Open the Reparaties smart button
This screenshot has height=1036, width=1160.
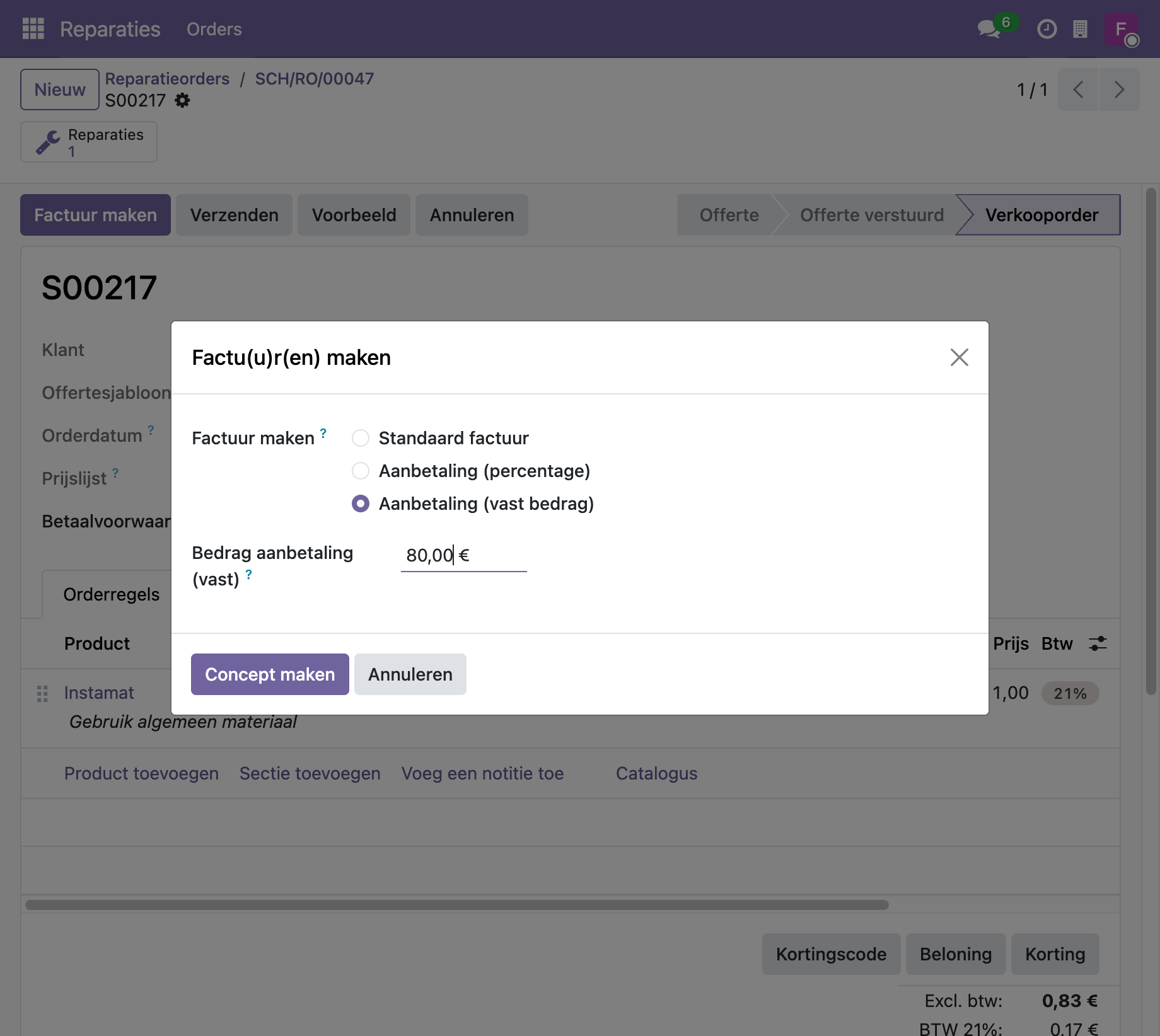(89, 142)
